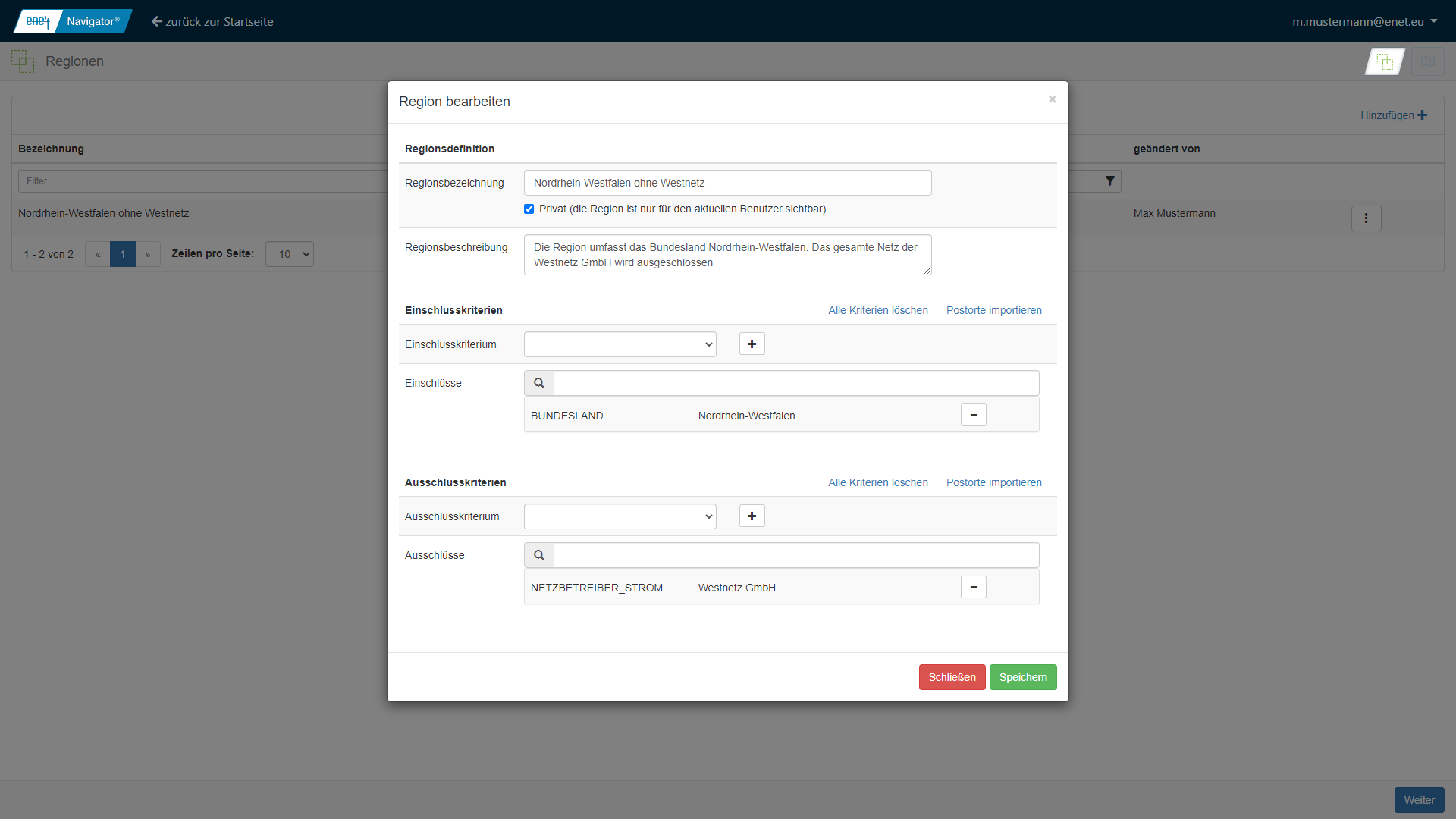Screen dimensions: 1456x819
Task: Open the three-dot row actions menu
Action: point(1366,218)
